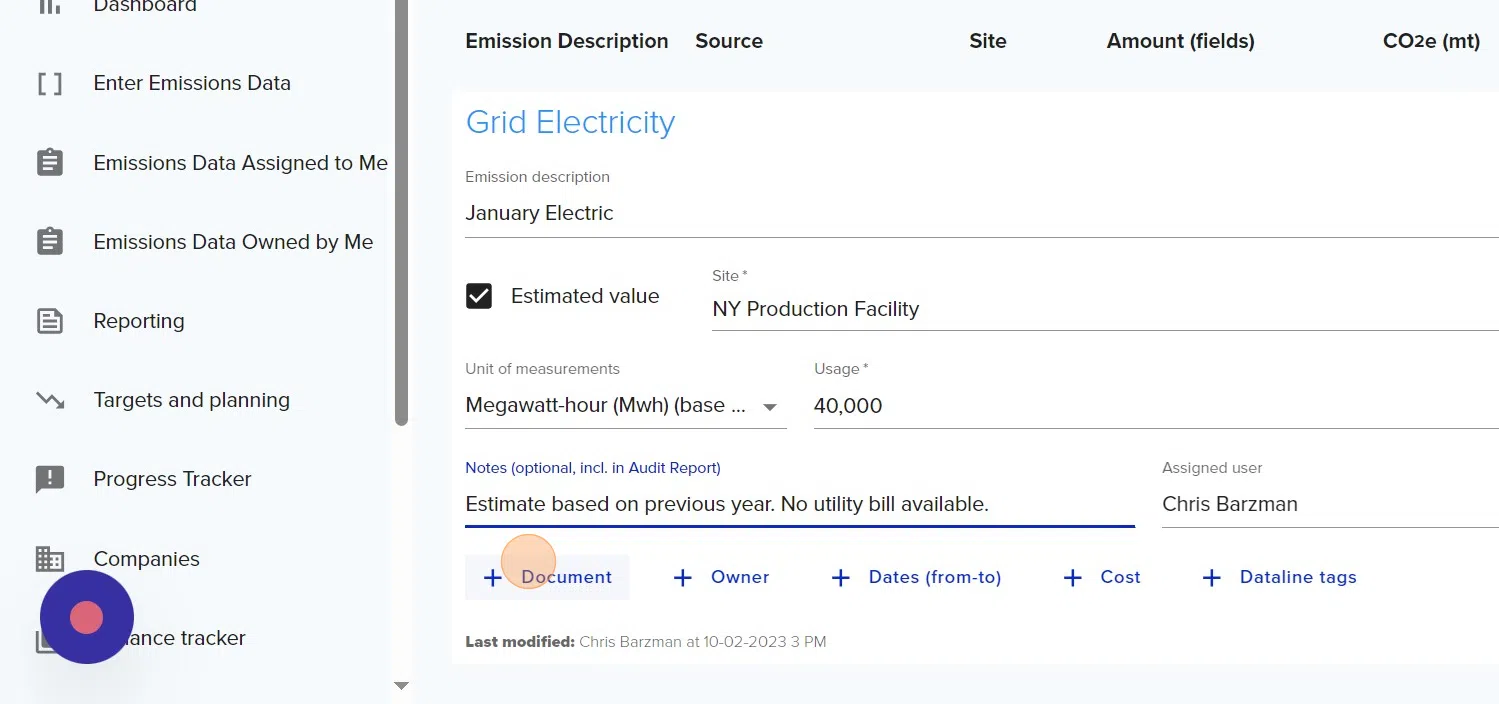This screenshot has width=1499, height=704.
Task: Click the Reporting document icon
Action: (x=50, y=321)
